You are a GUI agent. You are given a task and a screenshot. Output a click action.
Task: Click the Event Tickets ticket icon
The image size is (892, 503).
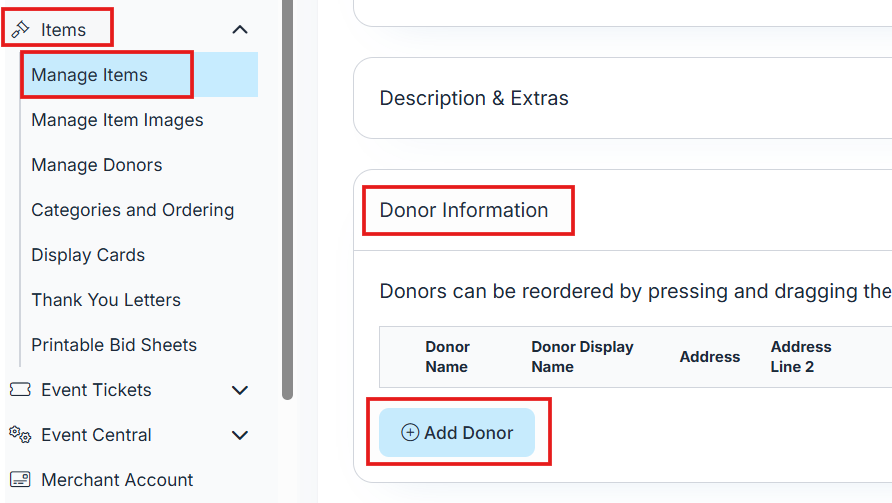point(20,390)
